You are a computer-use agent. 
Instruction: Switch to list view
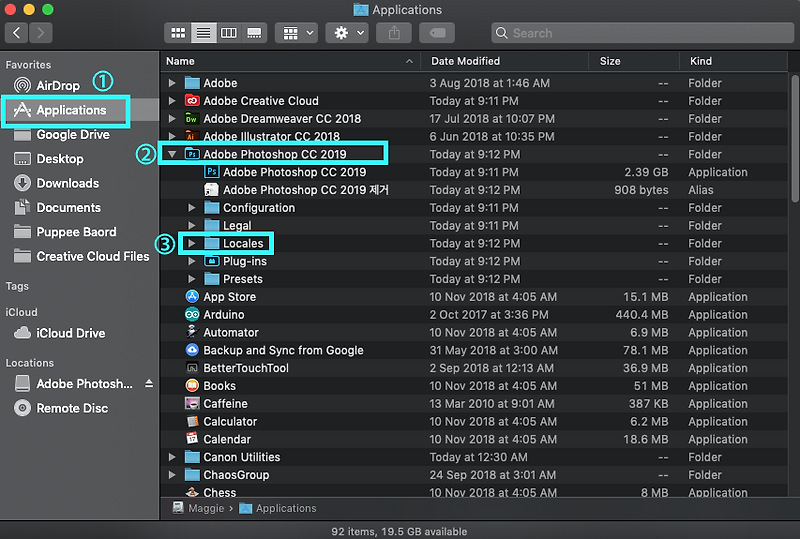(x=204, y=33)
